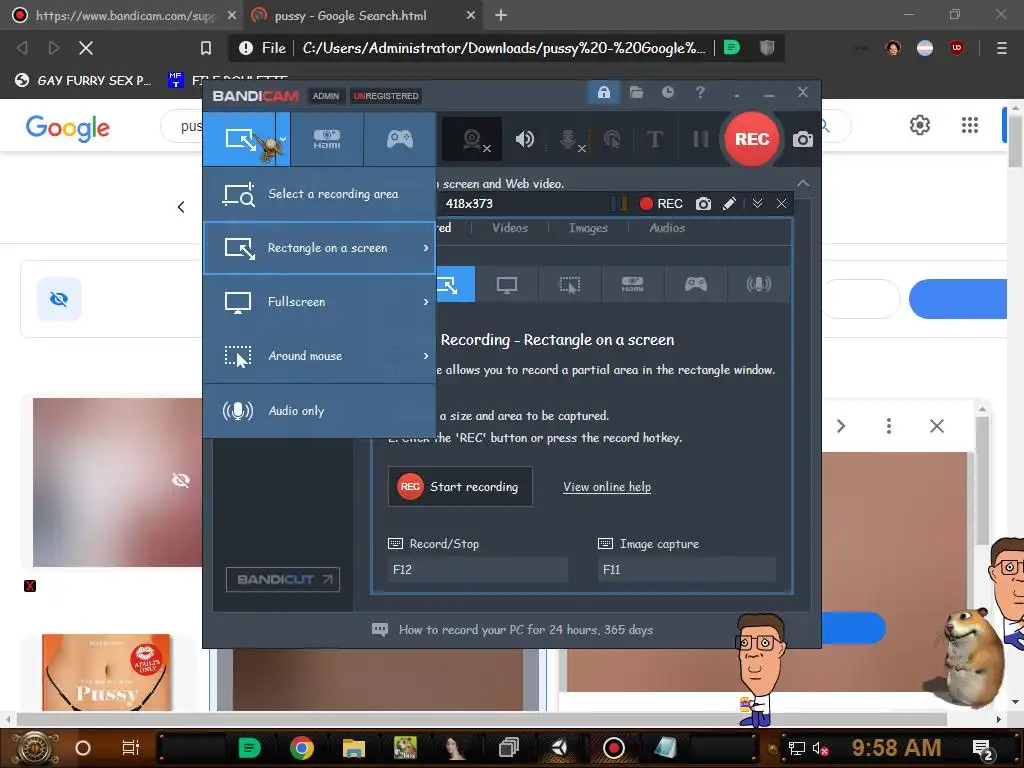Toggle the text overlay T icon
The width and height of the screenshot is (1024, 768).
click(654, 139)
